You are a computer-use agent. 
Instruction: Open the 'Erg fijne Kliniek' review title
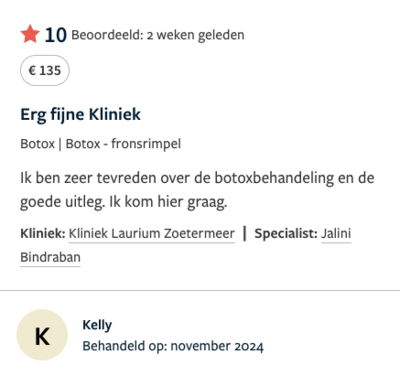80,115
